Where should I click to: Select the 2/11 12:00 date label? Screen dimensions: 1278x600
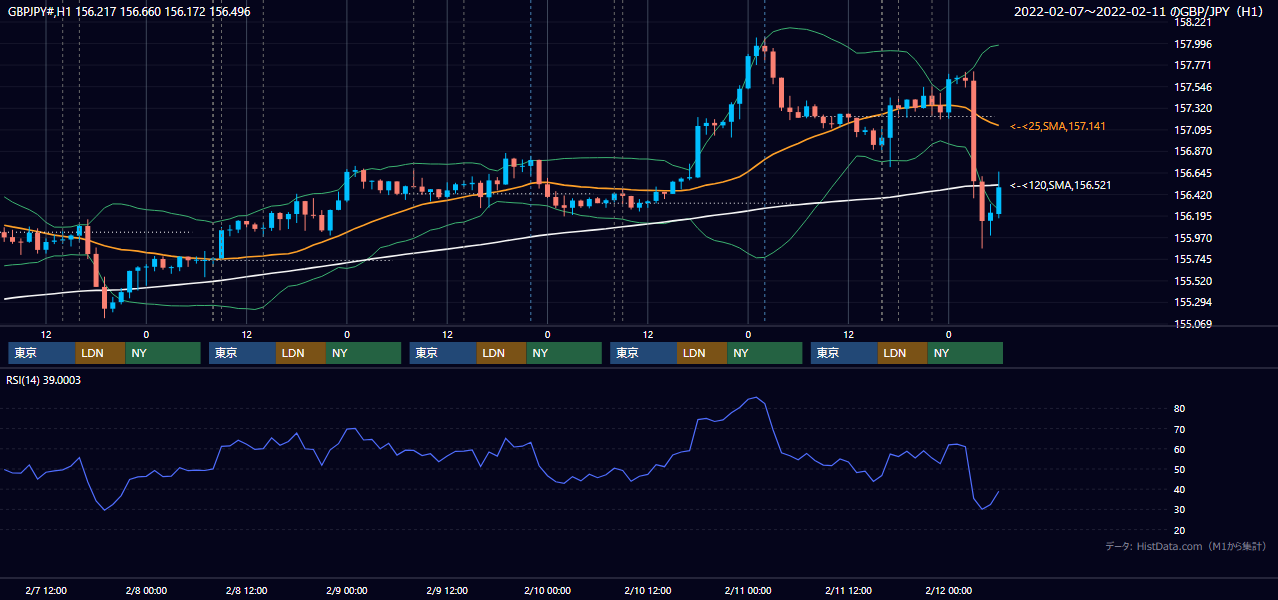click(848, 591)
